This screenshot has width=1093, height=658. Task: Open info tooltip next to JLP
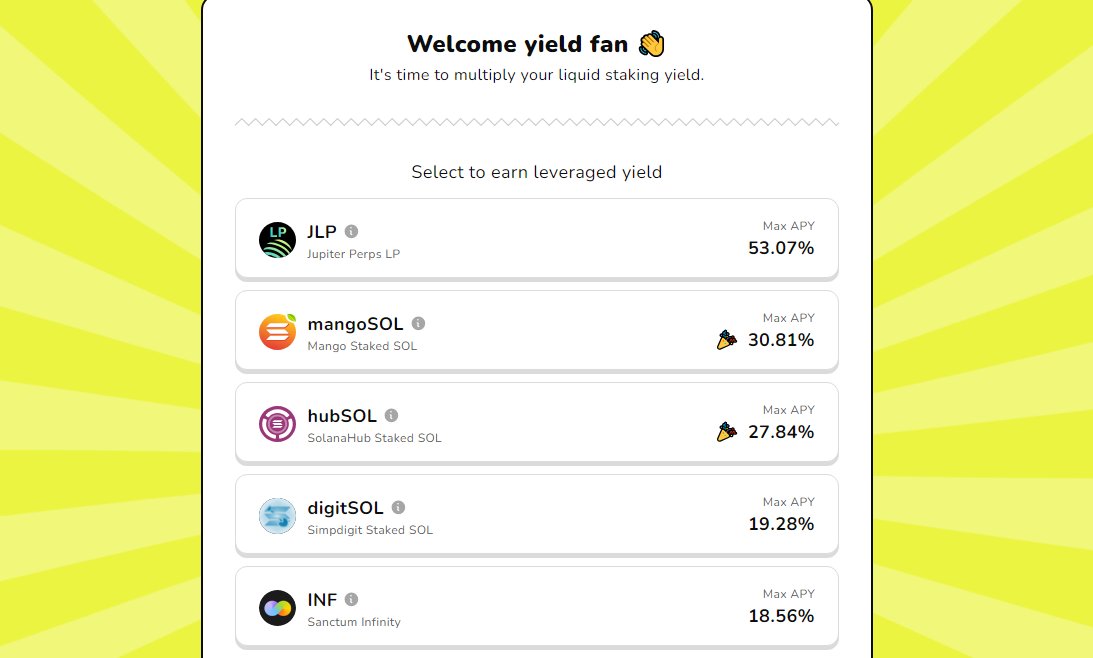point(351,231)
